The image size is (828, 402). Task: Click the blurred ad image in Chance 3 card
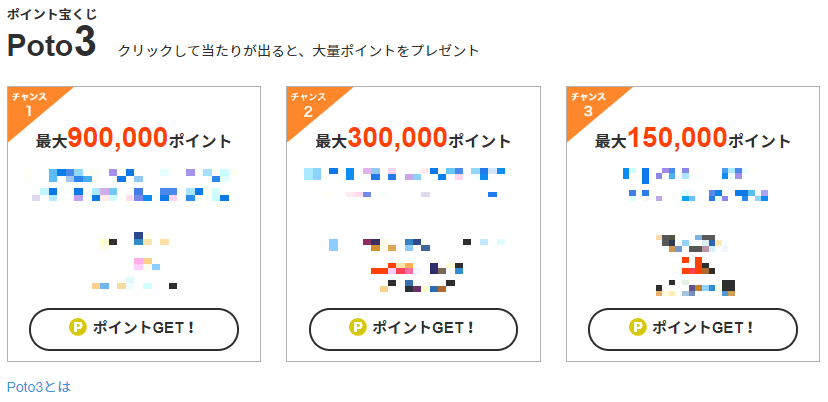click(695, 265)
